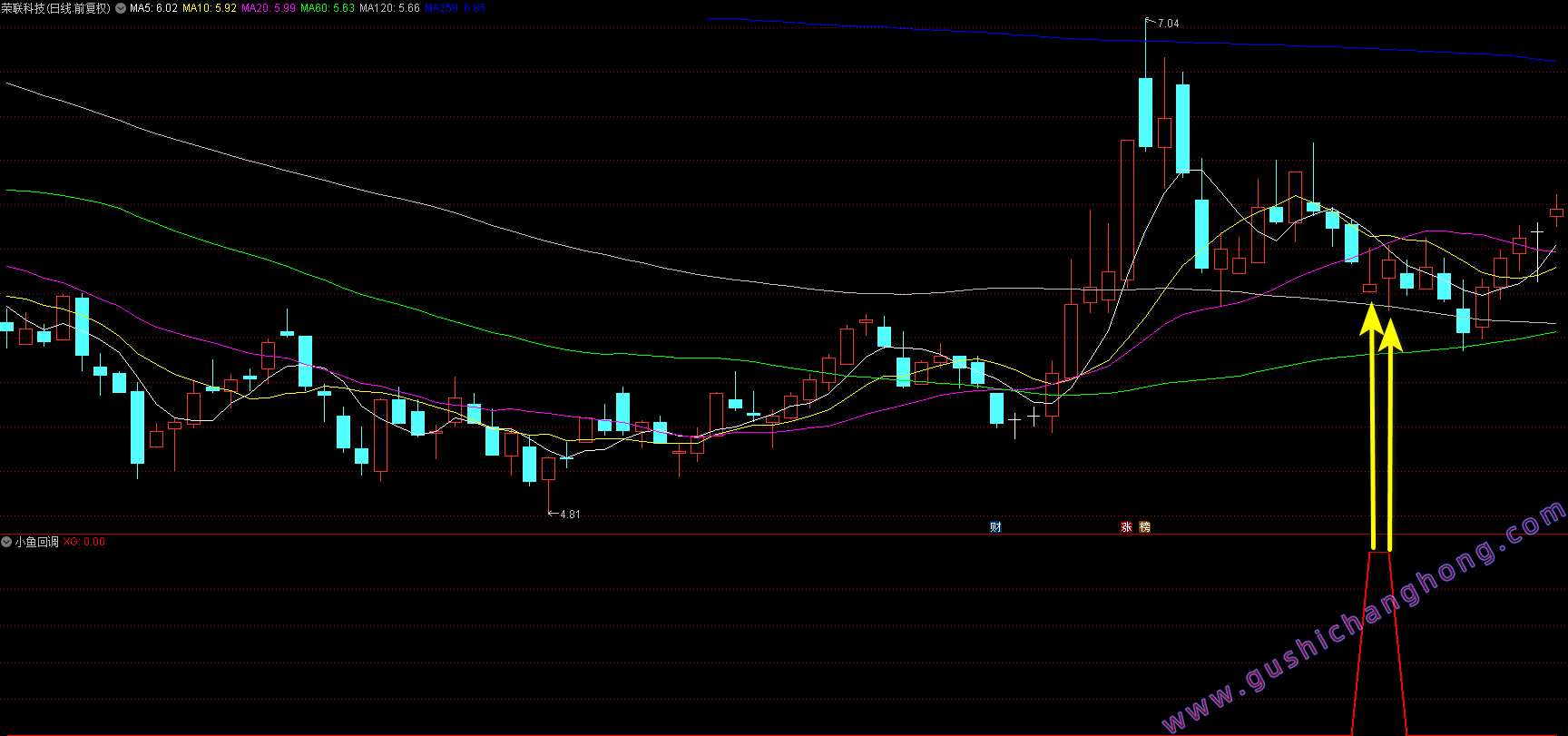This screenshot has width=1568, height=736.
Task: Select the MA5: 6.02 legend label
Action: click(153, 8)
